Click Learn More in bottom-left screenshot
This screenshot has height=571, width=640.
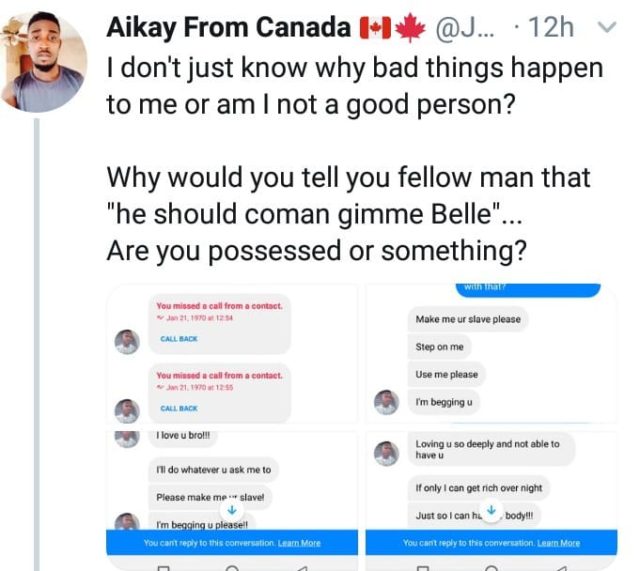(299, 542)
